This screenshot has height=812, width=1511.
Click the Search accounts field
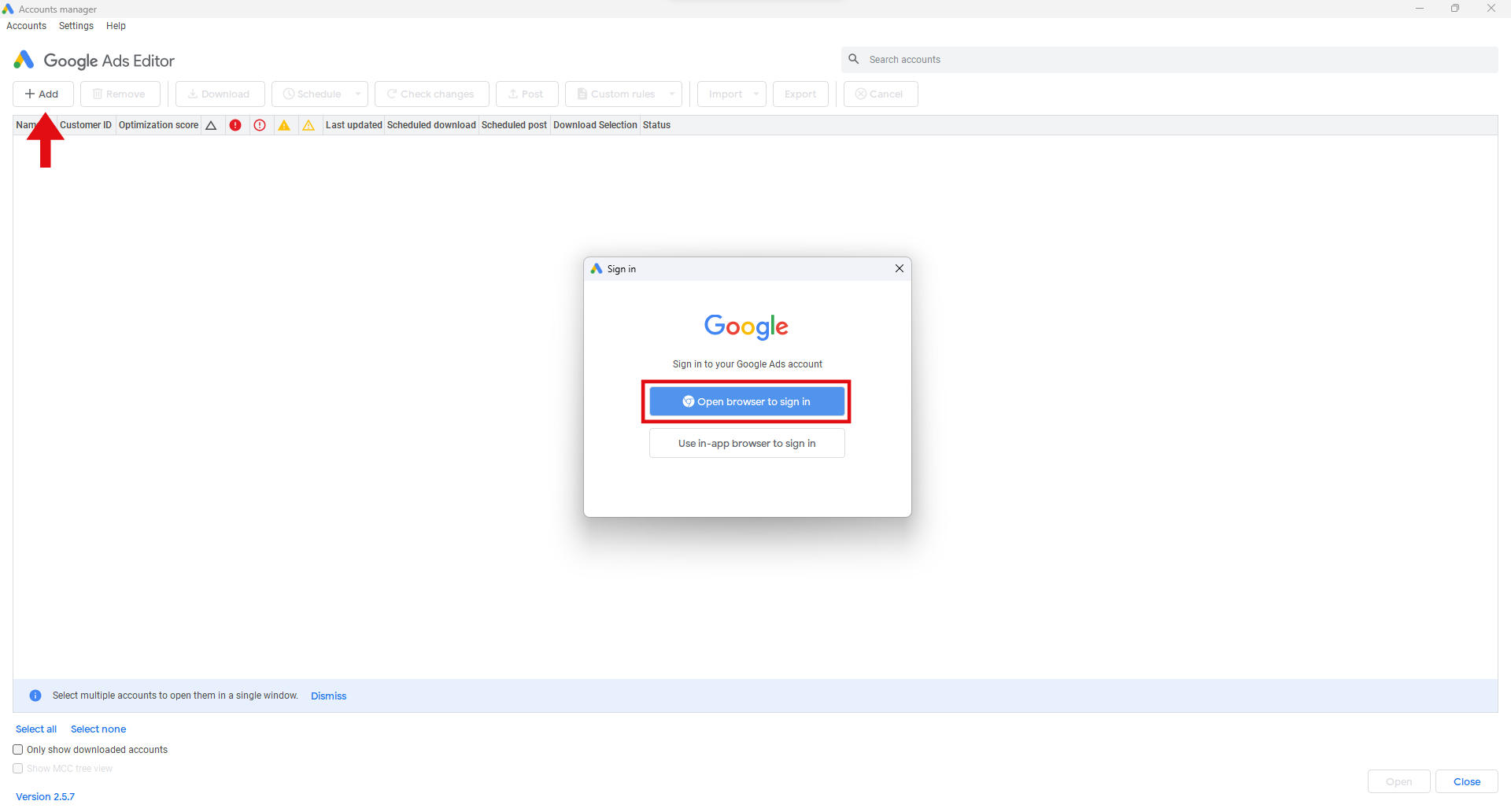click(1169, 60)
